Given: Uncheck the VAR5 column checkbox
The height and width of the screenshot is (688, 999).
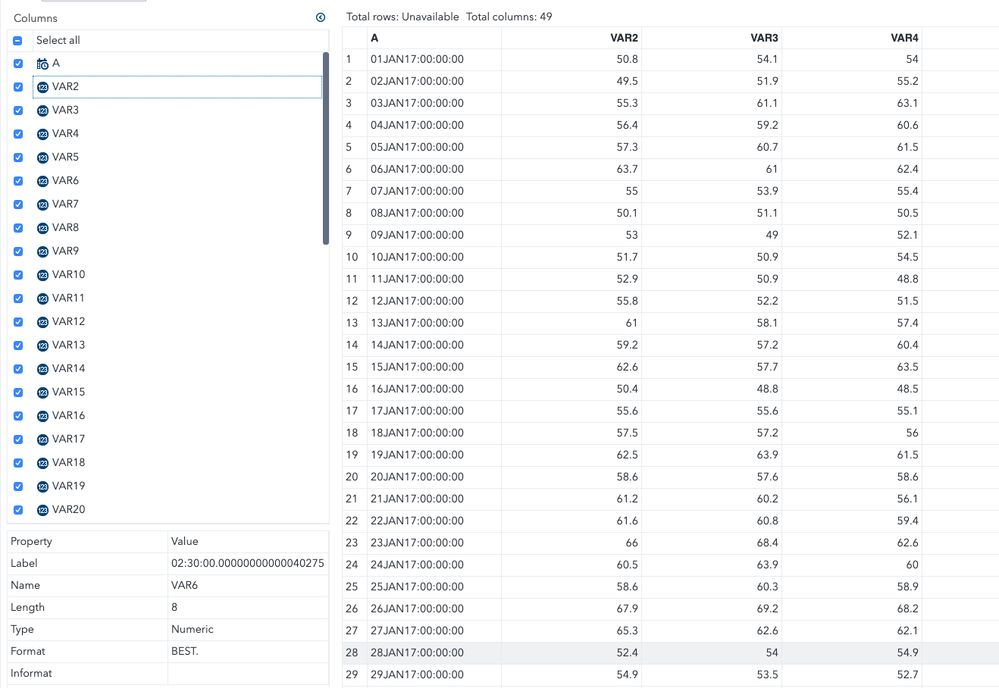Looking at the screenshot, I should pos(18,158).
